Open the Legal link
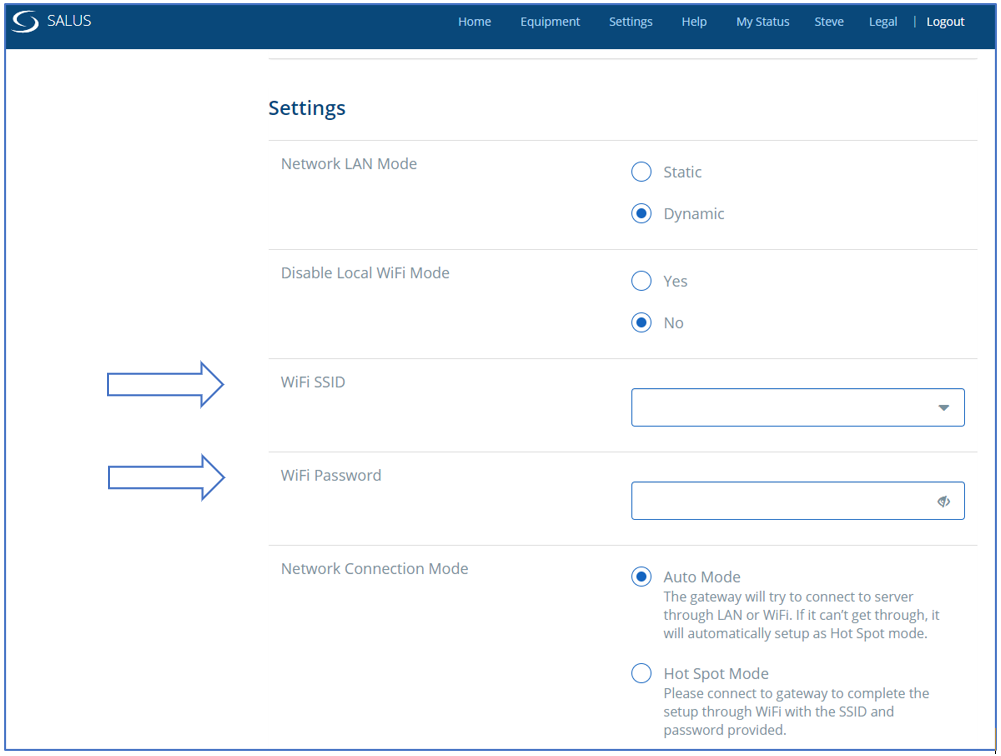 pos(883,22)
